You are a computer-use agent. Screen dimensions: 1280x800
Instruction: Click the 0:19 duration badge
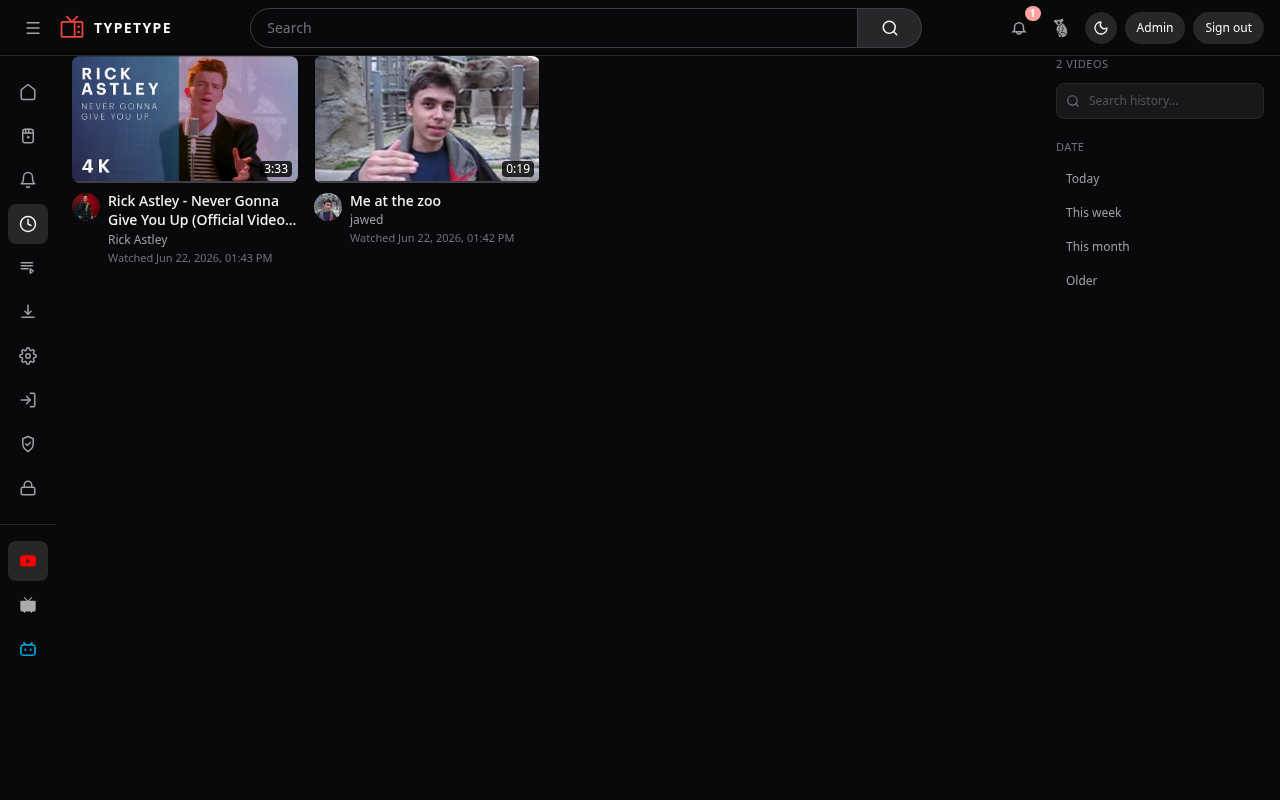pyautogui.click(x=518, y=169)
